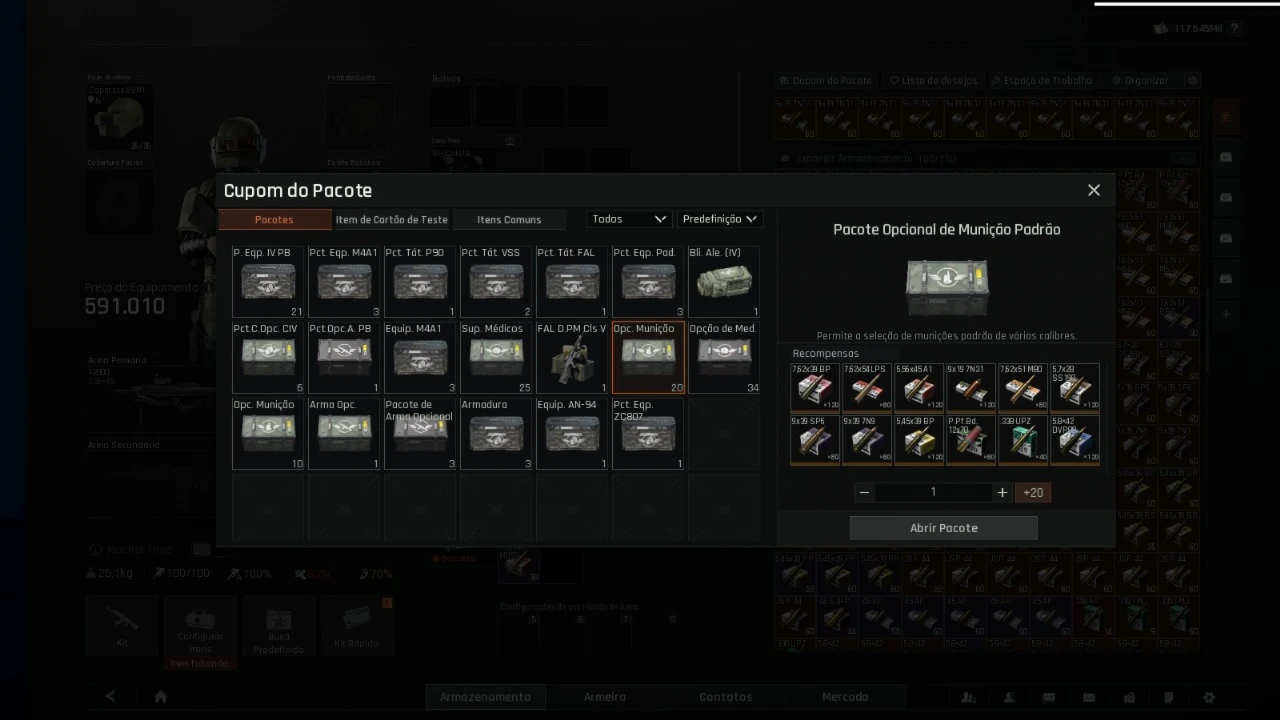Switch to the Itens Comuns tab
The width and height of the screenshot is (1280, 720).
509,220
